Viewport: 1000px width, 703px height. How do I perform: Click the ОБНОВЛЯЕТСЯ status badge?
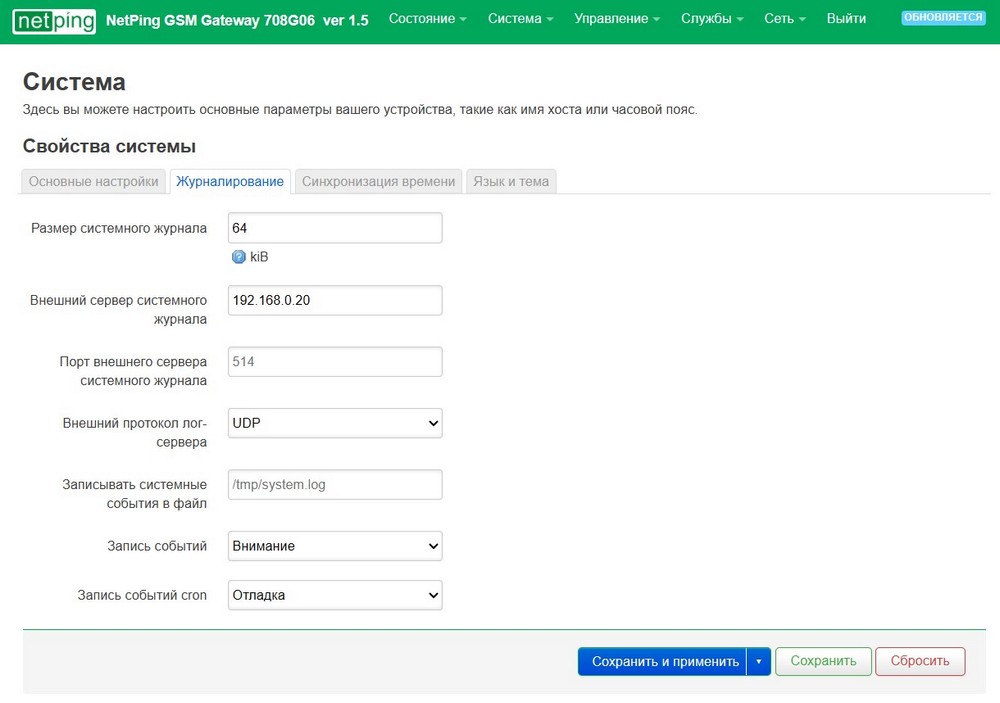click(x=942, y=18)
